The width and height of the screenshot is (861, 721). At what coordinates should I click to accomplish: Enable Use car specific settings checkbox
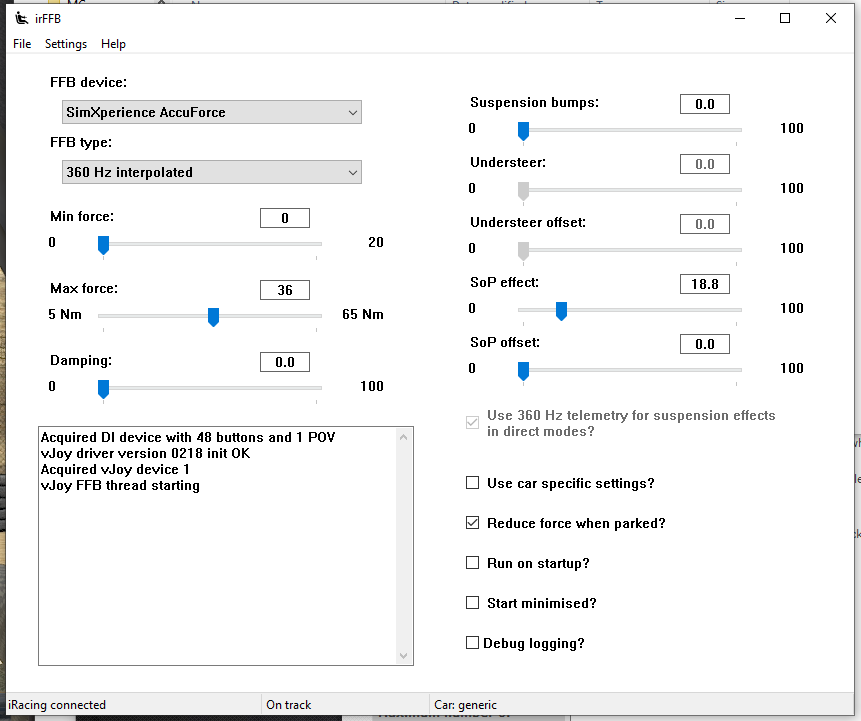click(x=473, y=483)
